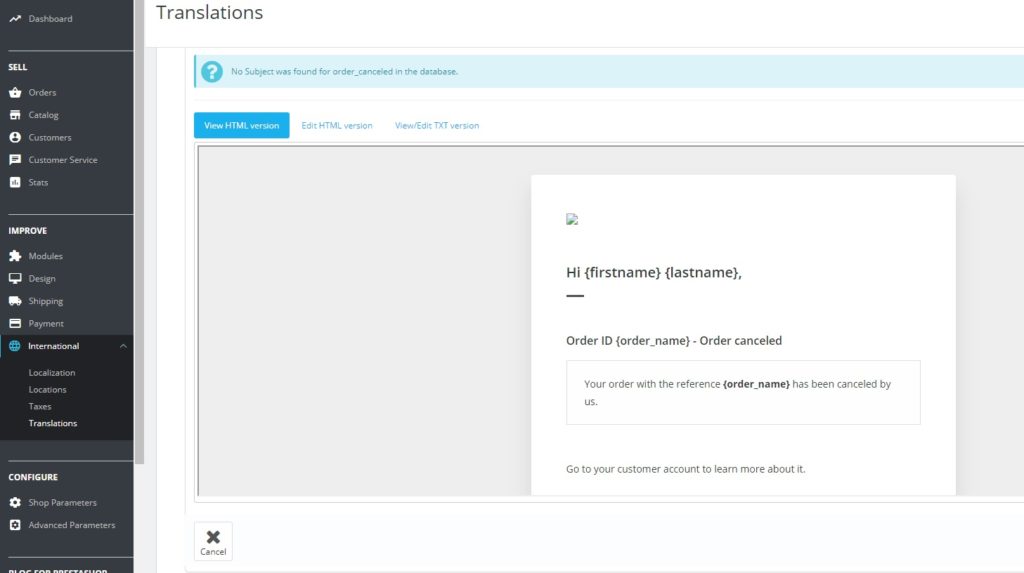Open the Locations submenu item
The image size is (1024, 573).
[x=47, y=389]
